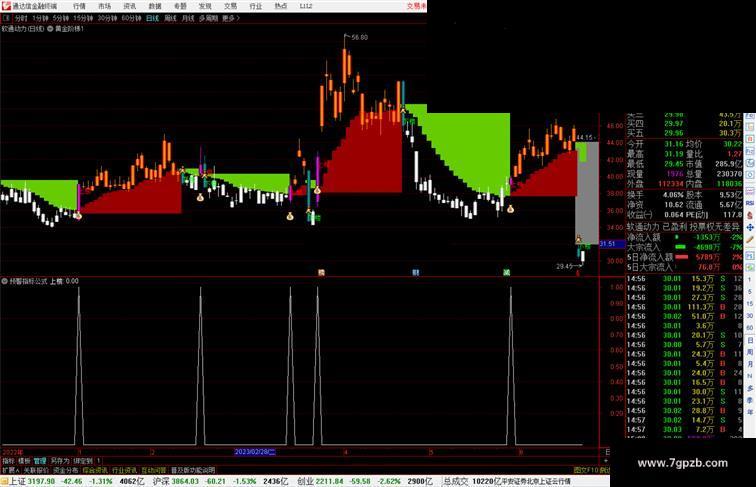
Task: Select the 日 sidebar period button
Action: pyautogui.click(x=750, y=340)
